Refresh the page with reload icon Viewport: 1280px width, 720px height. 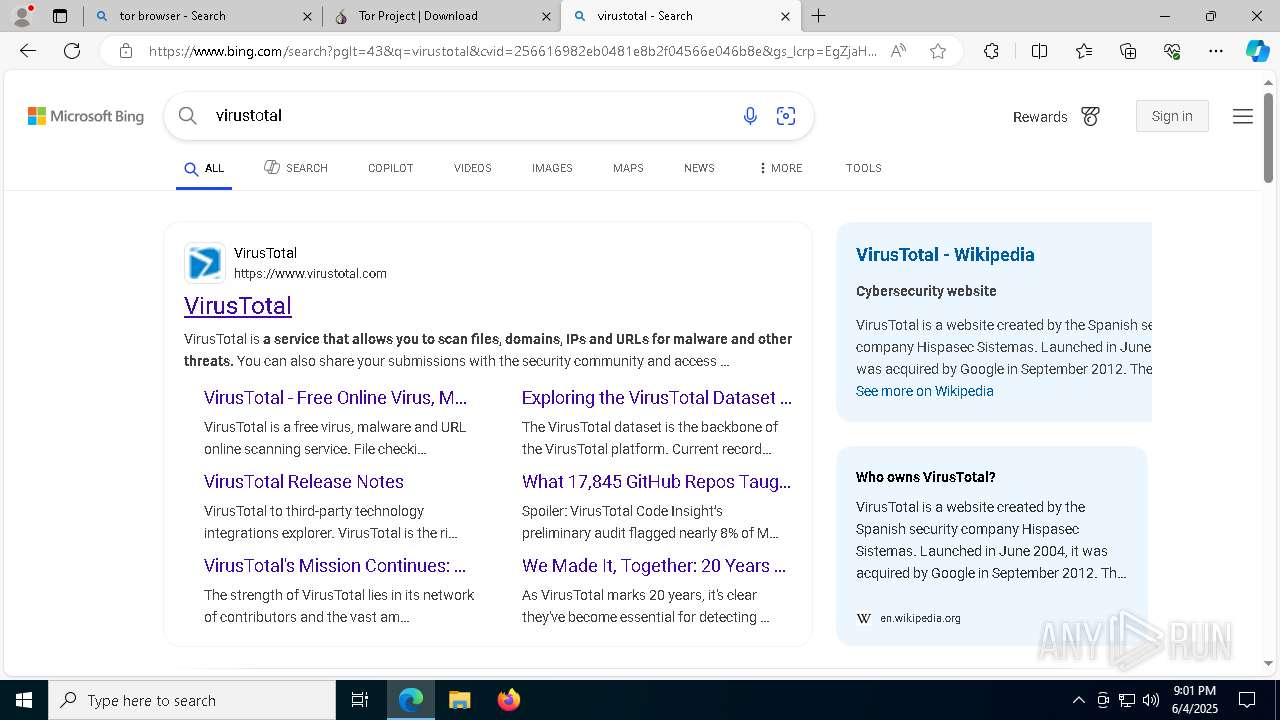click(x=72, y=51)
